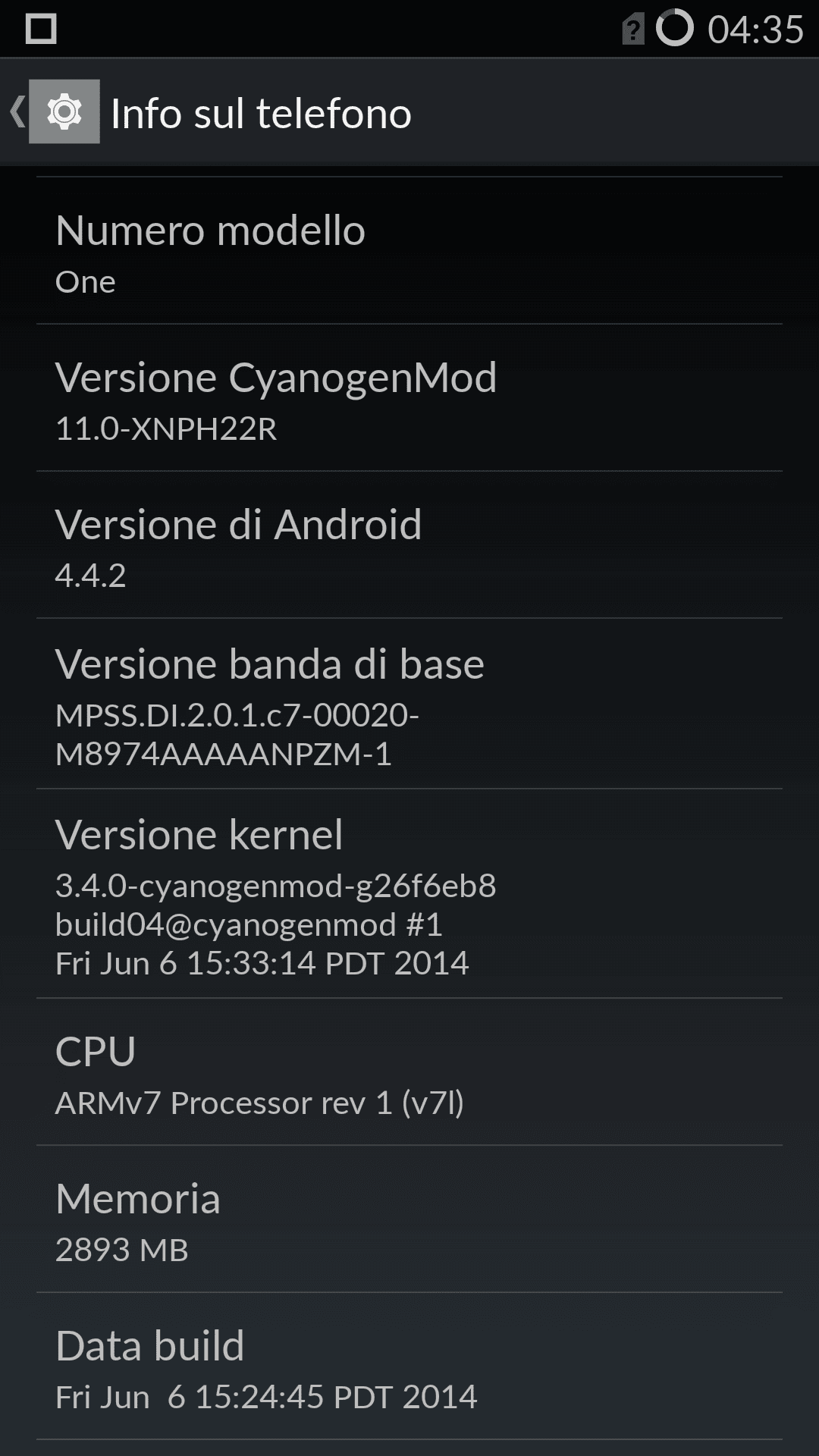Tap the Versione di Android item
This screenshot has height=1456, width=819.
pyautogui.click(x=409, y=545)
